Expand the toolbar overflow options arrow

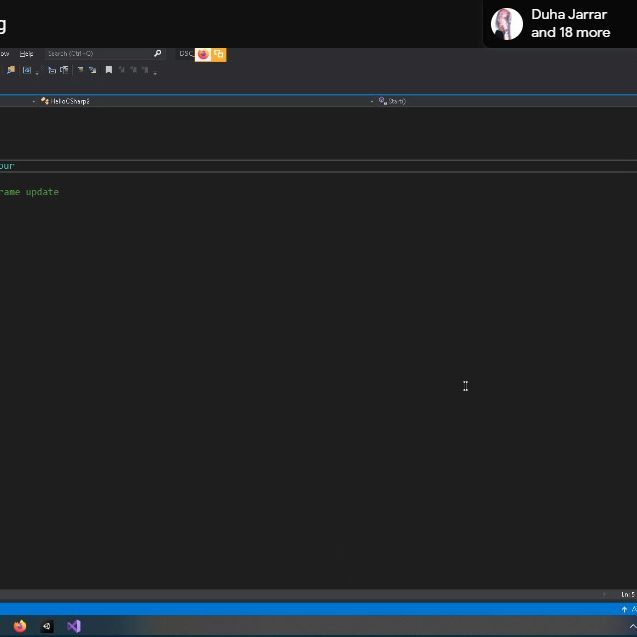[157, 71]
